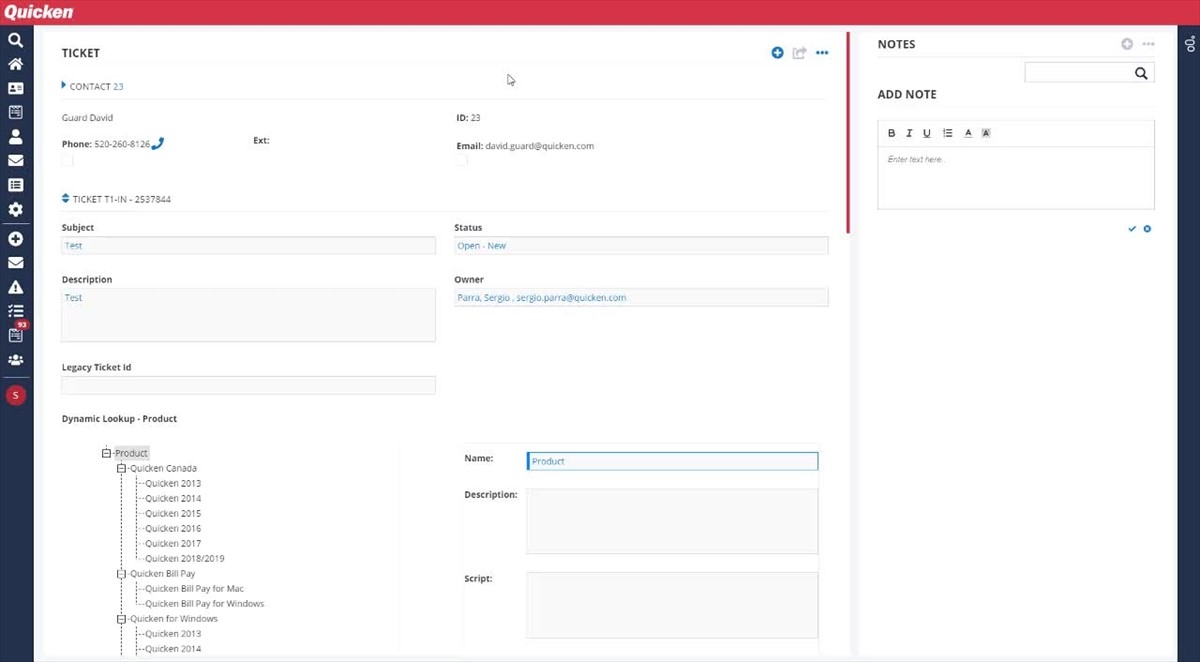Viewport: 1200px width, 662px height.
Task: Open calendar icon with 93 badge
Action: point(16,335)
